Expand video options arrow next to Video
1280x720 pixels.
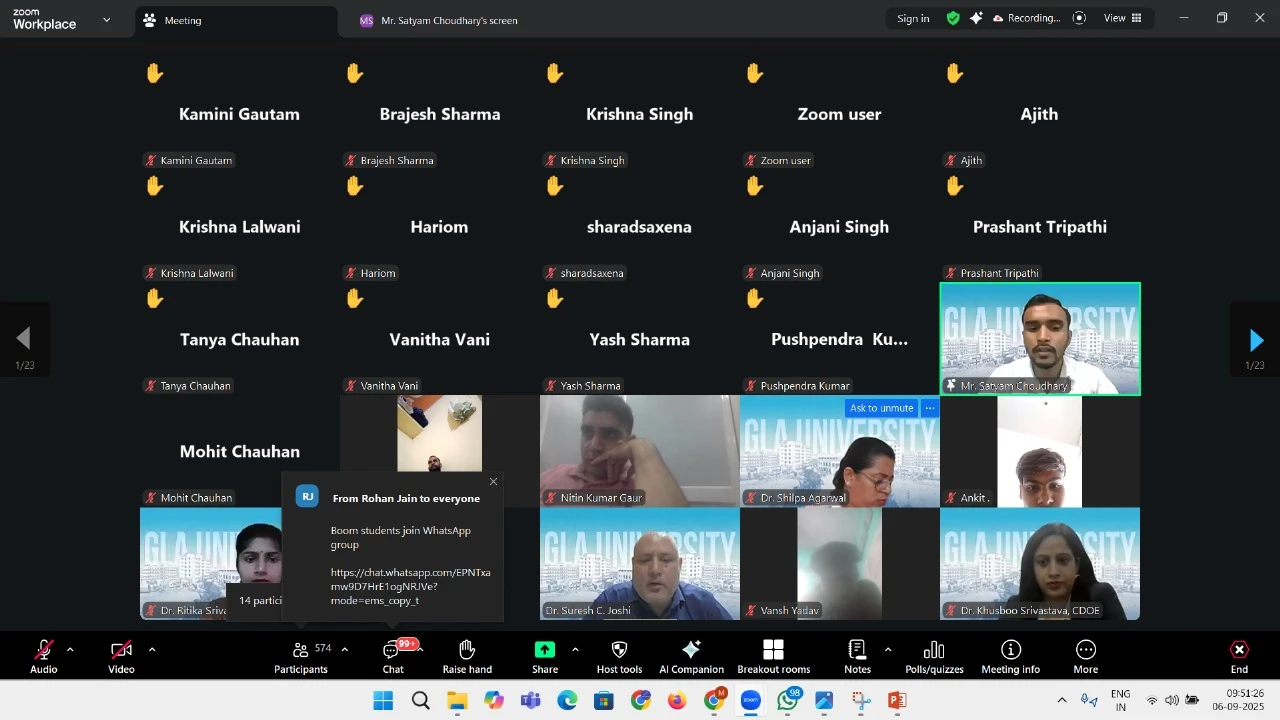tap(152, 650)
